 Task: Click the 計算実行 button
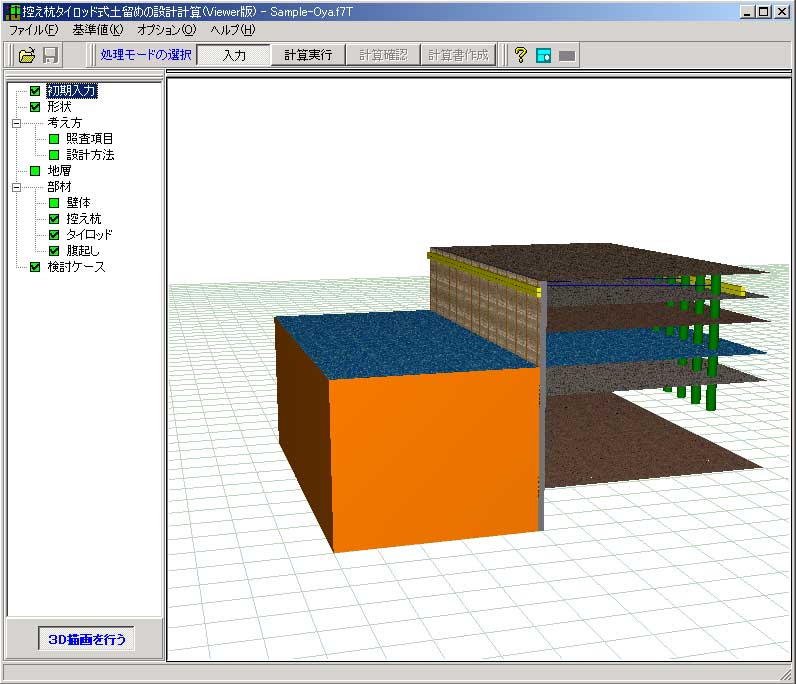[x=308, y=55]
